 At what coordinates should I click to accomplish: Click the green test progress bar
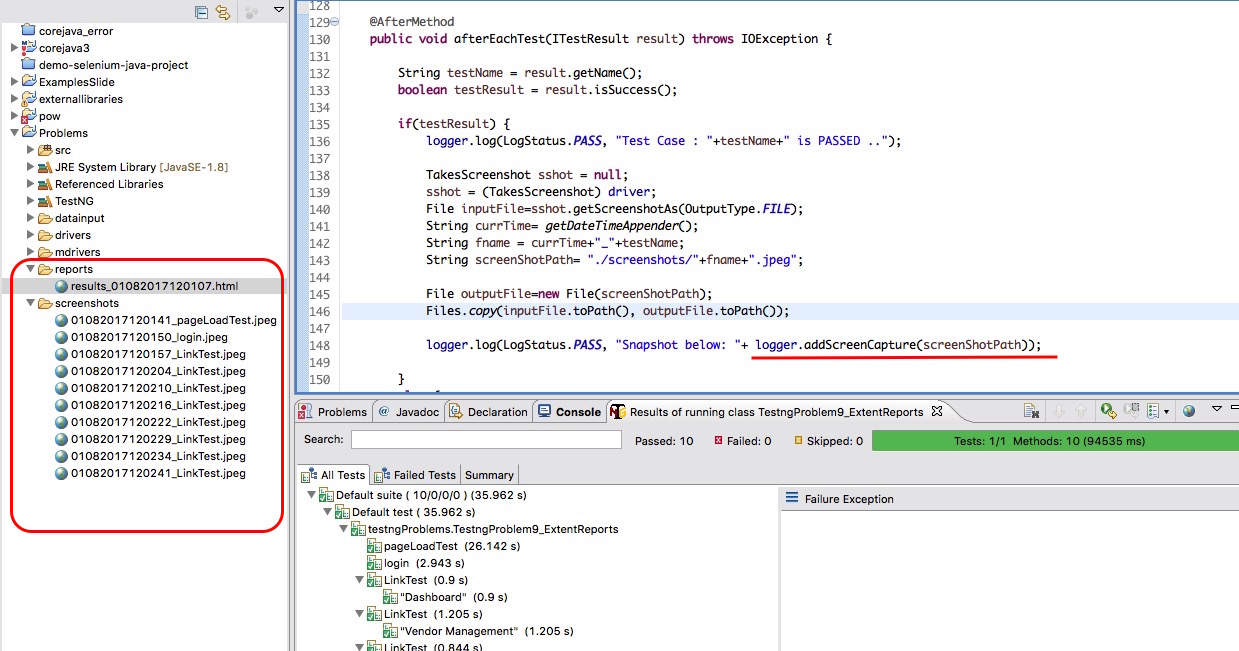pyautogui.click(x=1055, y=440)
